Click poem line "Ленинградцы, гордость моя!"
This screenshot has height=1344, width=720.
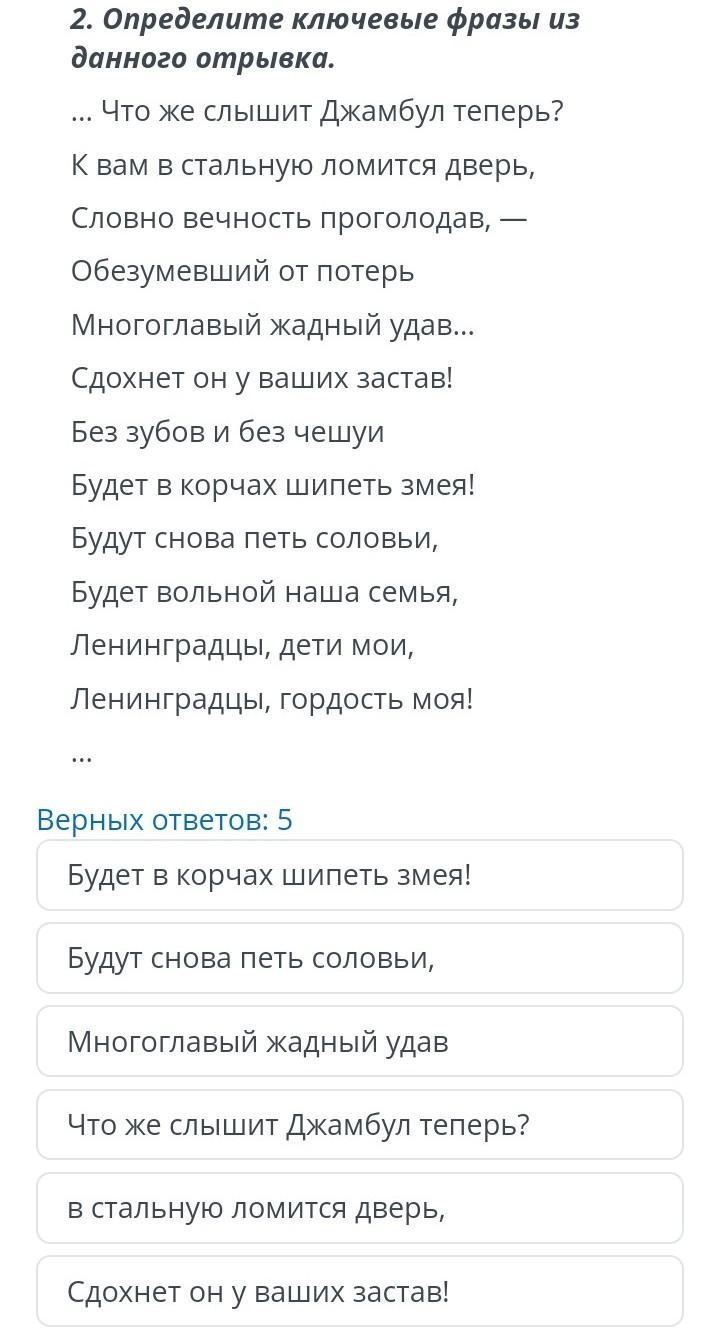pos(271,699)
